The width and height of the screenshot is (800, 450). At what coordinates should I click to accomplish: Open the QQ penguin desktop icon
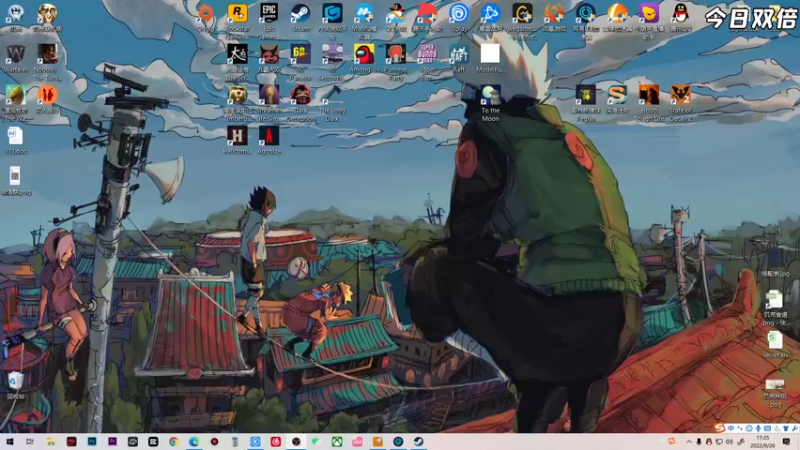pos(681,13)
